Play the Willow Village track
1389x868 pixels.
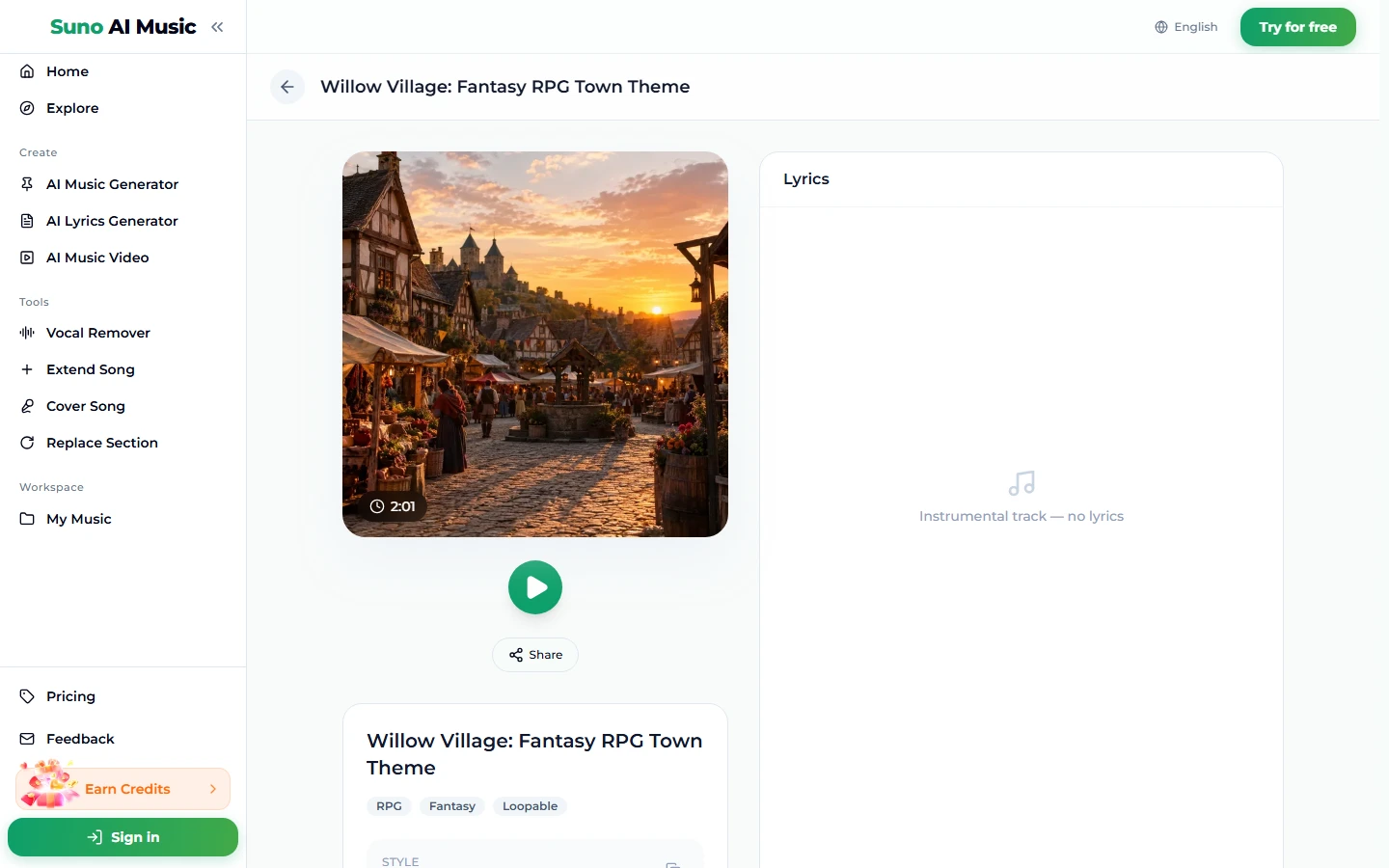click(535, 587)
